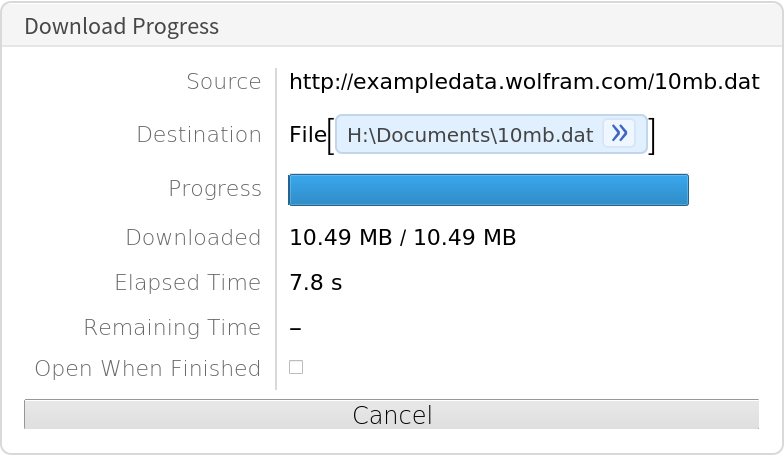784x456 pixels.
Task: Click the source URL exampledata.wolfram.com text
Action: point(524,81)
